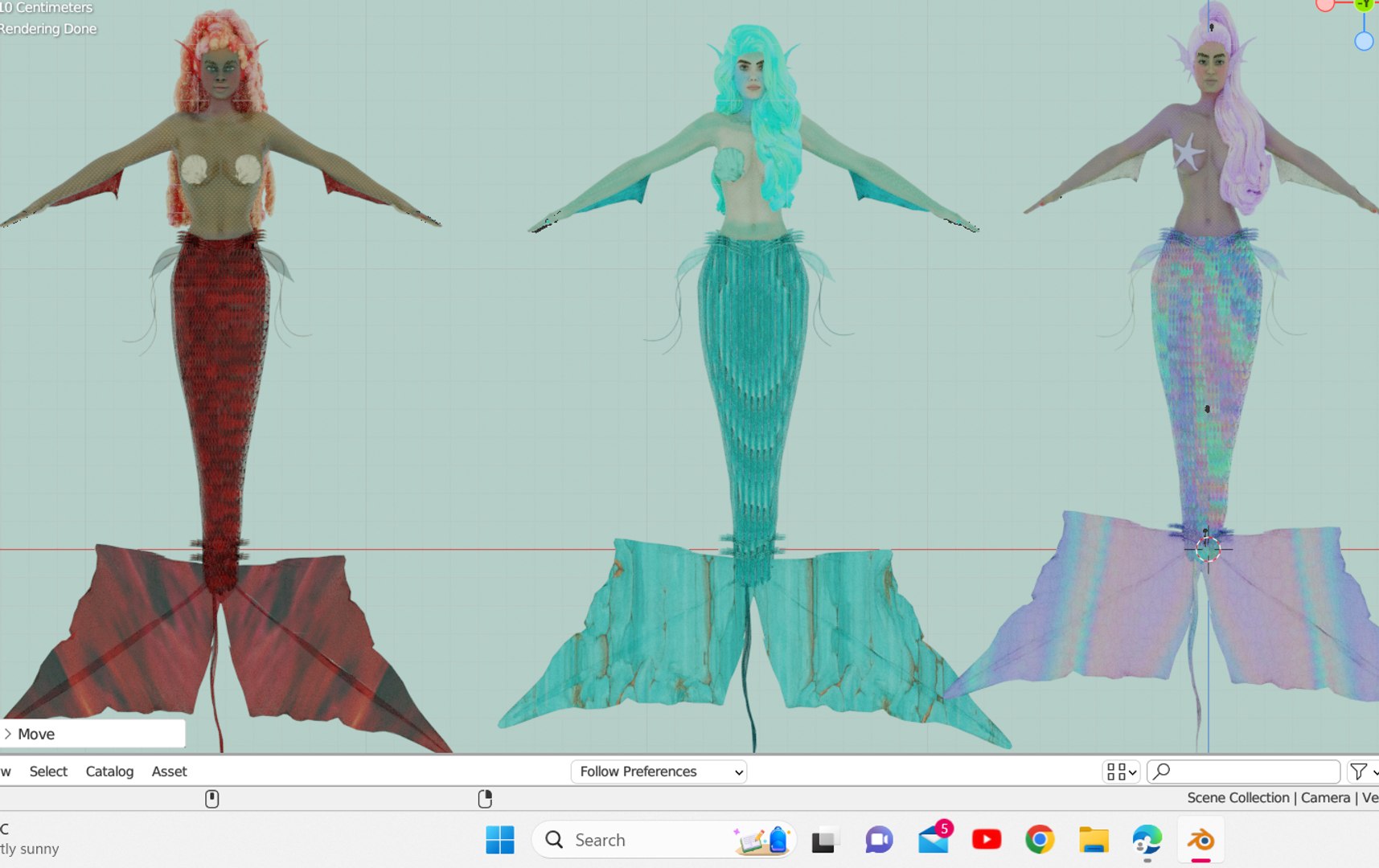The width and height of the screenshot is (1379, 868).
Task: Open the asset browser display mode dropdown
Action: pos(1121,772)
